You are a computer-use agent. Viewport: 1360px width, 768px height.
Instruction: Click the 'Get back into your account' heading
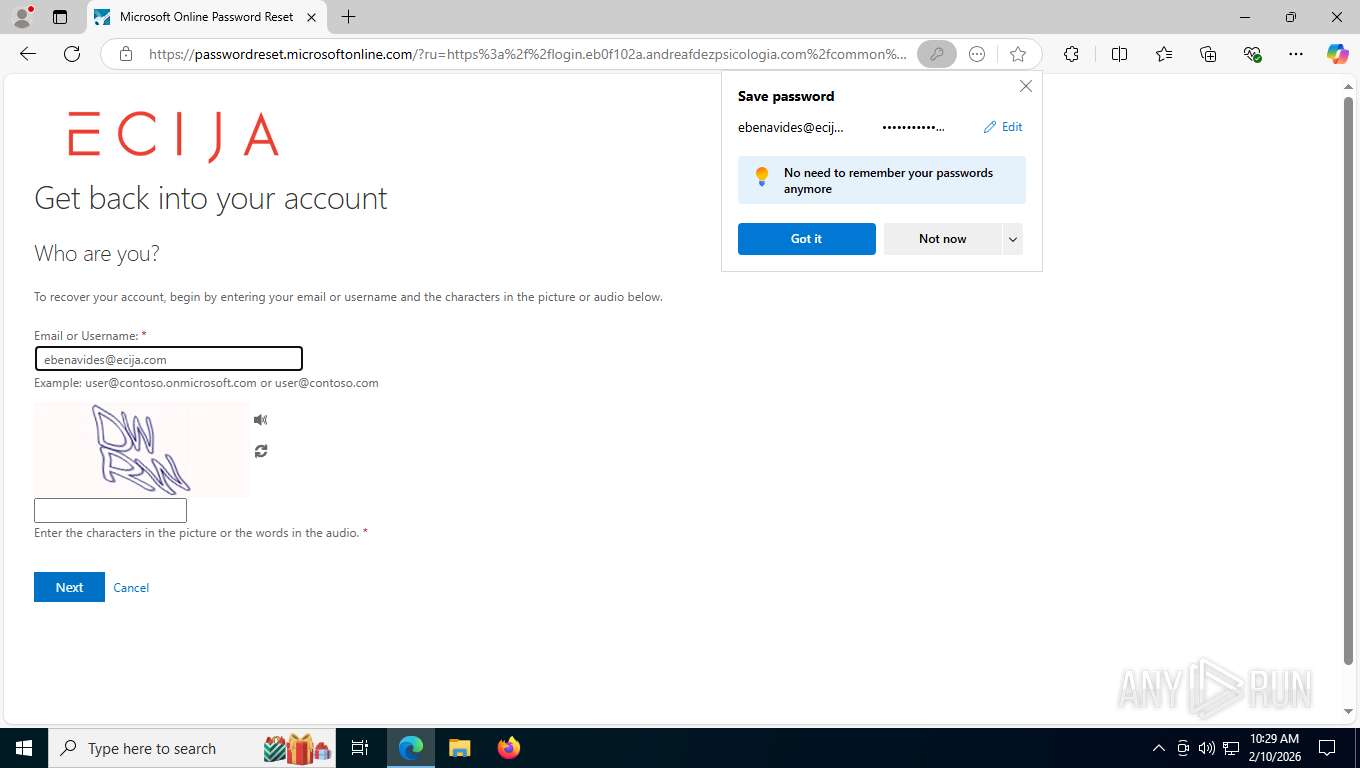(x=211, y=198)
